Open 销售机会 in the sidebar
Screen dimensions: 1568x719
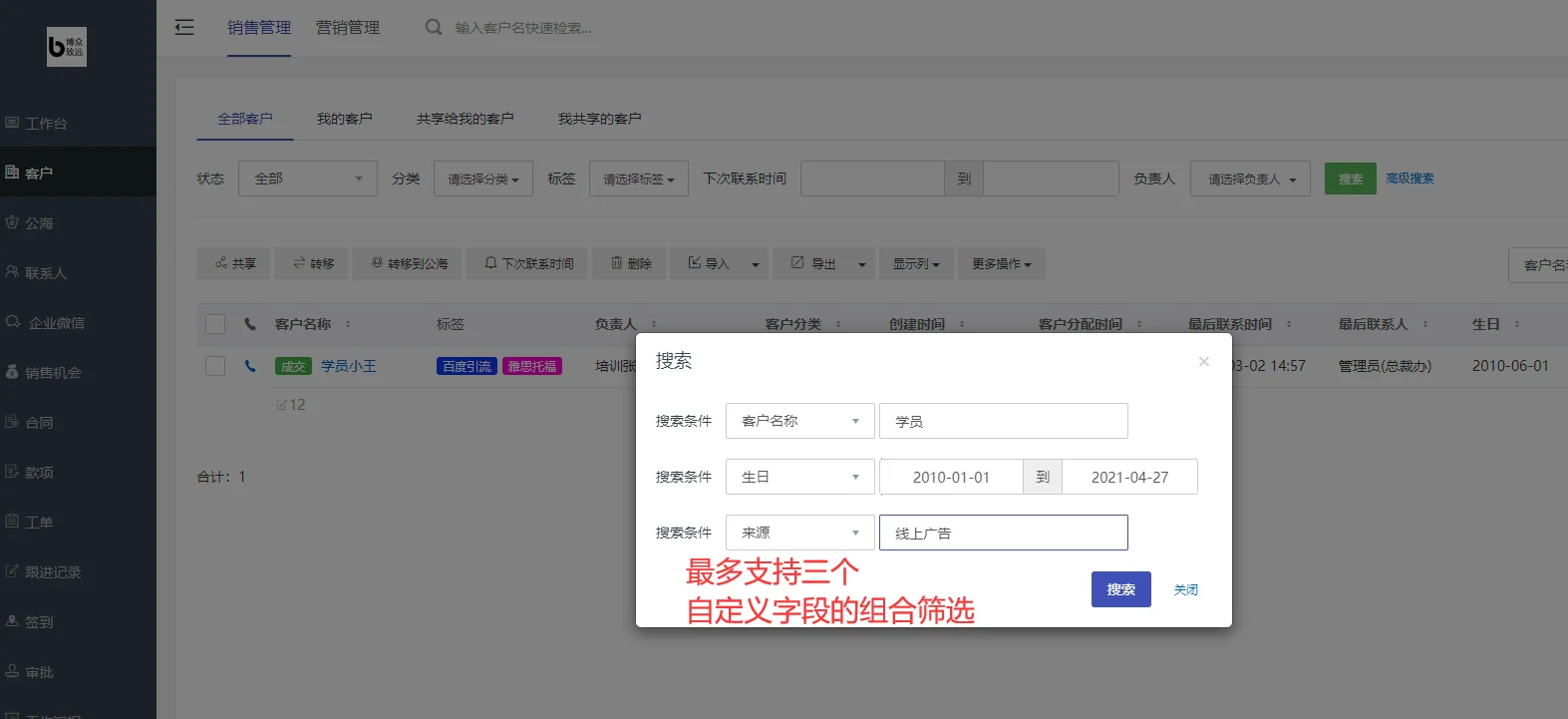pyautogui.click(x=78, y=372)
